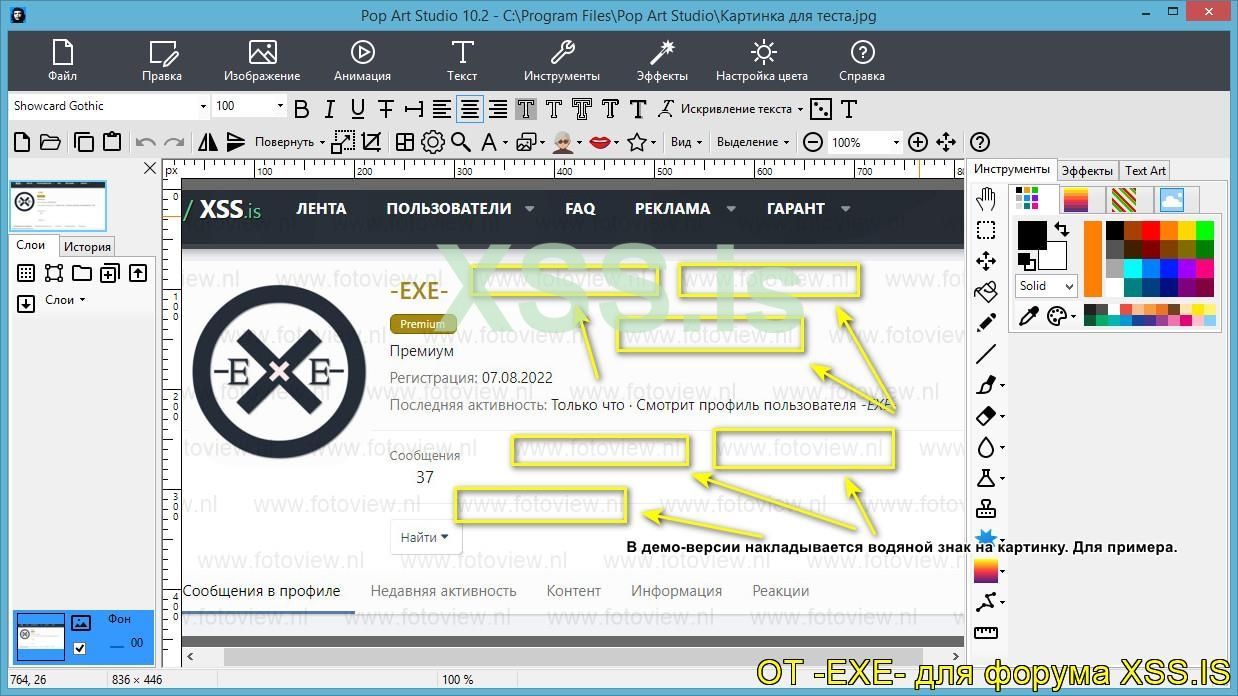1238x696 pixels.
Task: Select the Gradient tool
Action: 986,571
